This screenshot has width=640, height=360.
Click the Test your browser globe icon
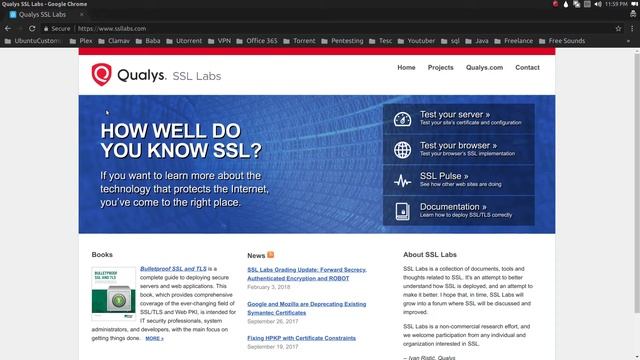[x=402, y=150]
